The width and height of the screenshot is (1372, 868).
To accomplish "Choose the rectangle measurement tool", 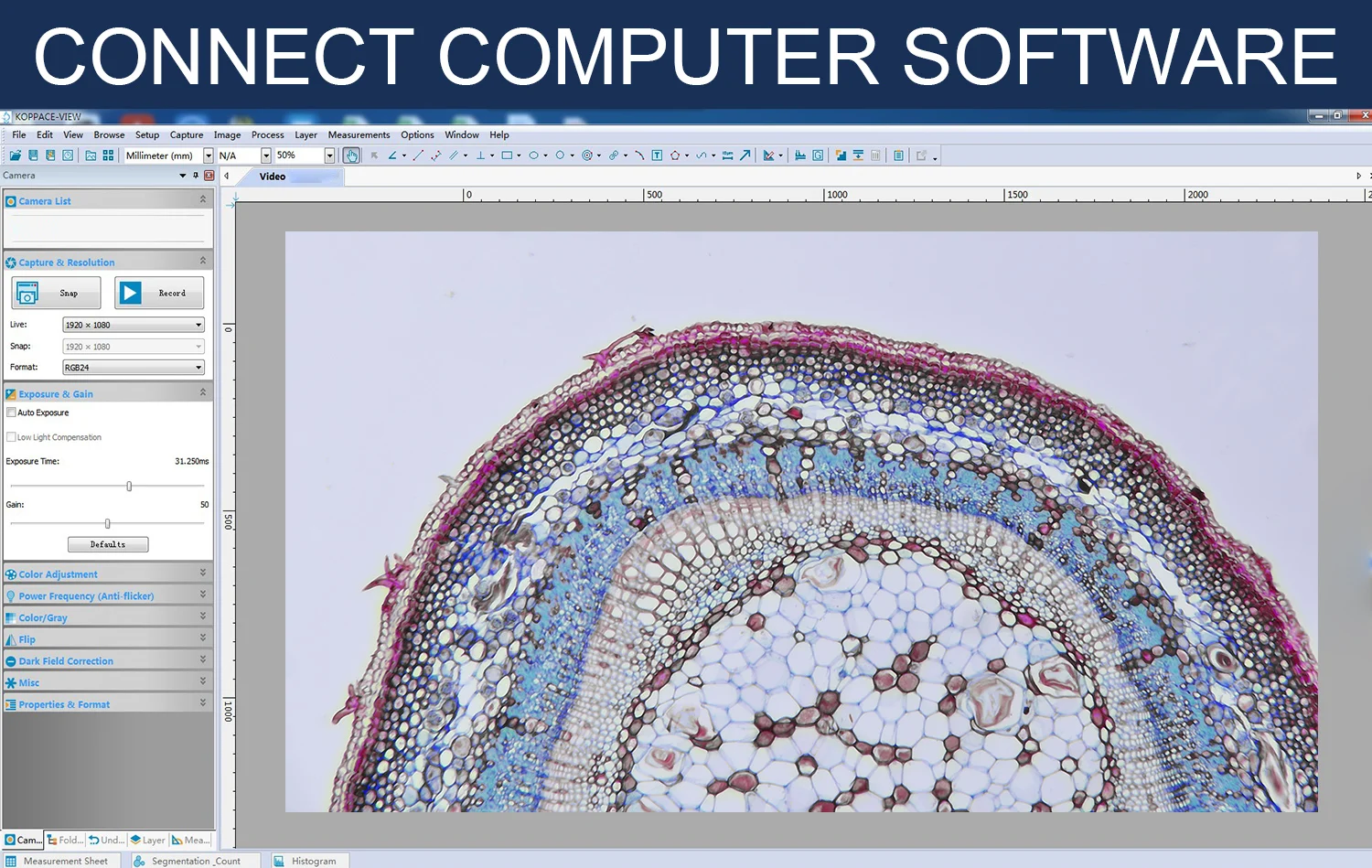I will point(507,155).
